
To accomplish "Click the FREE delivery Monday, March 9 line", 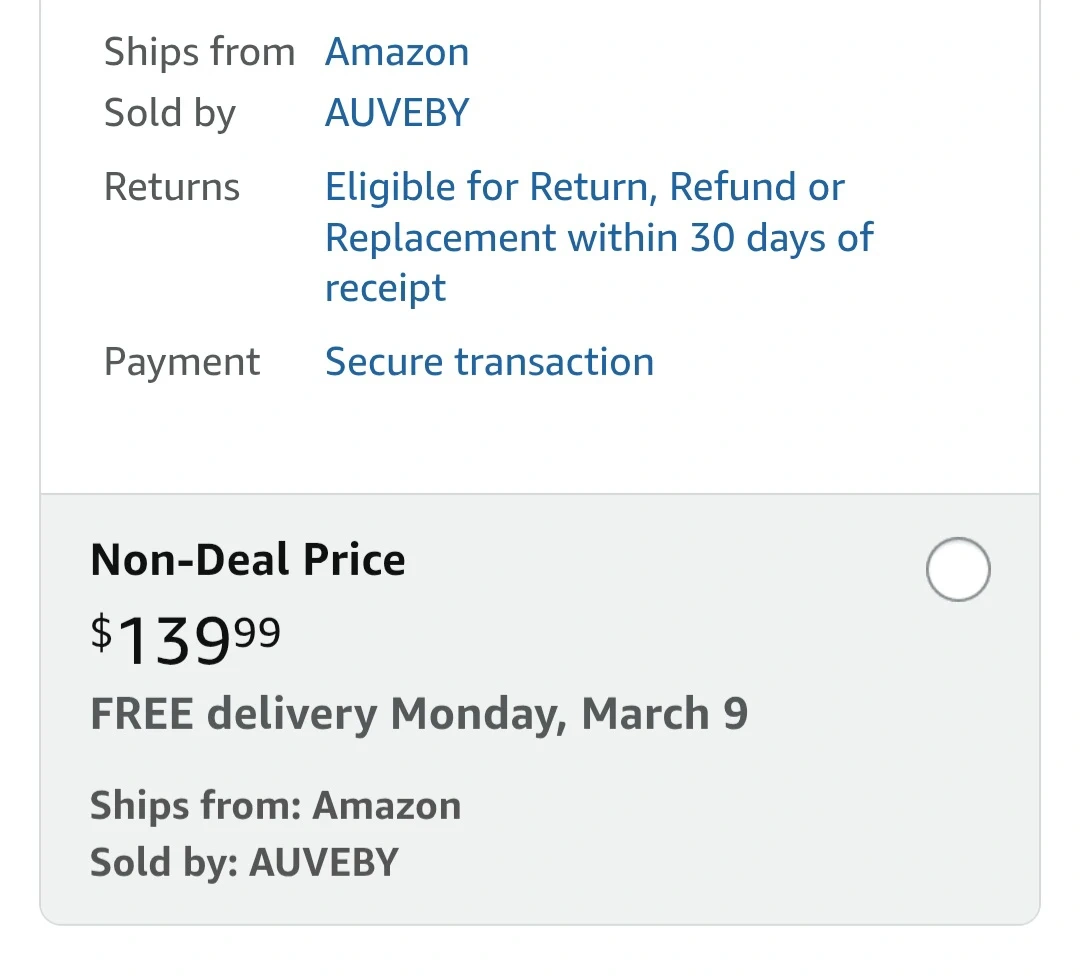I will 419,714.
